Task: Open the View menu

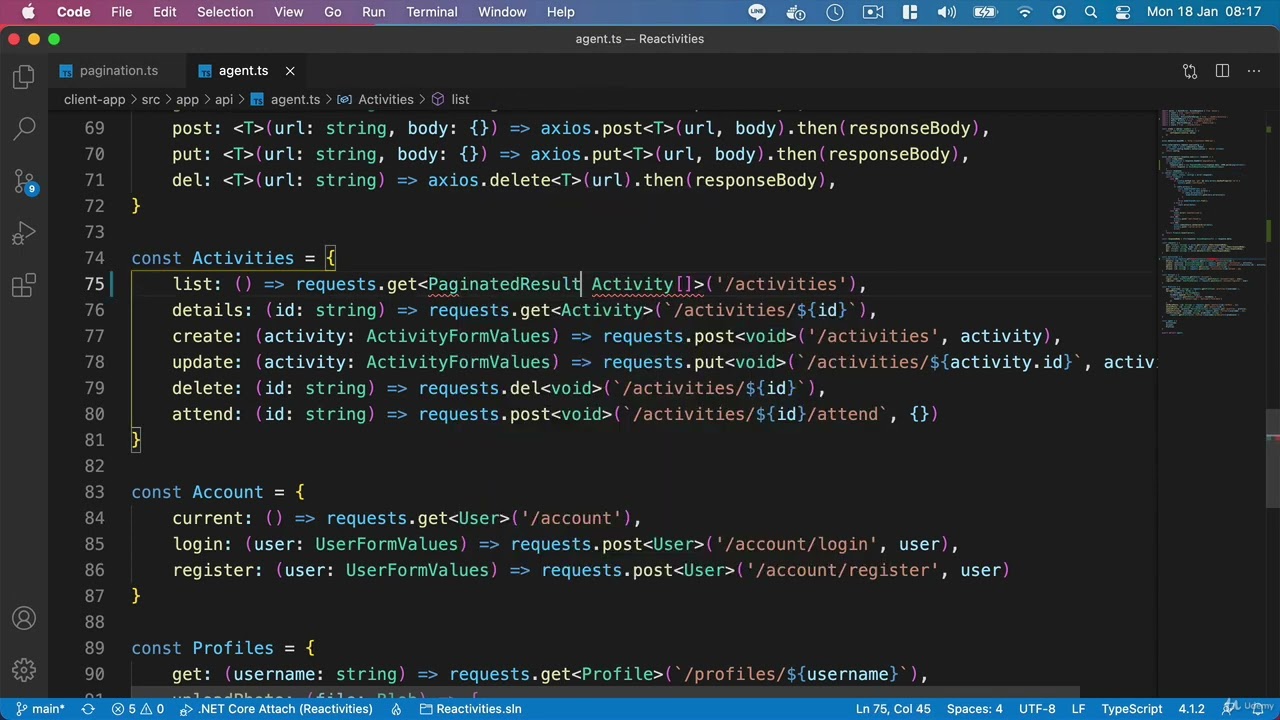Action: click(288, 12)
